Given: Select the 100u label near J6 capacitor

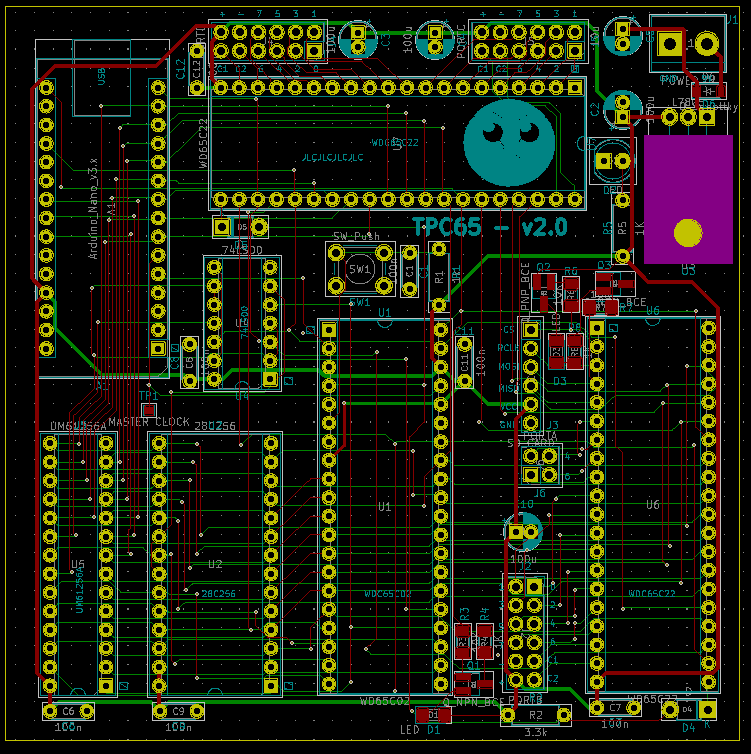Looking at the screenshot, I should (x=524, y=560).
